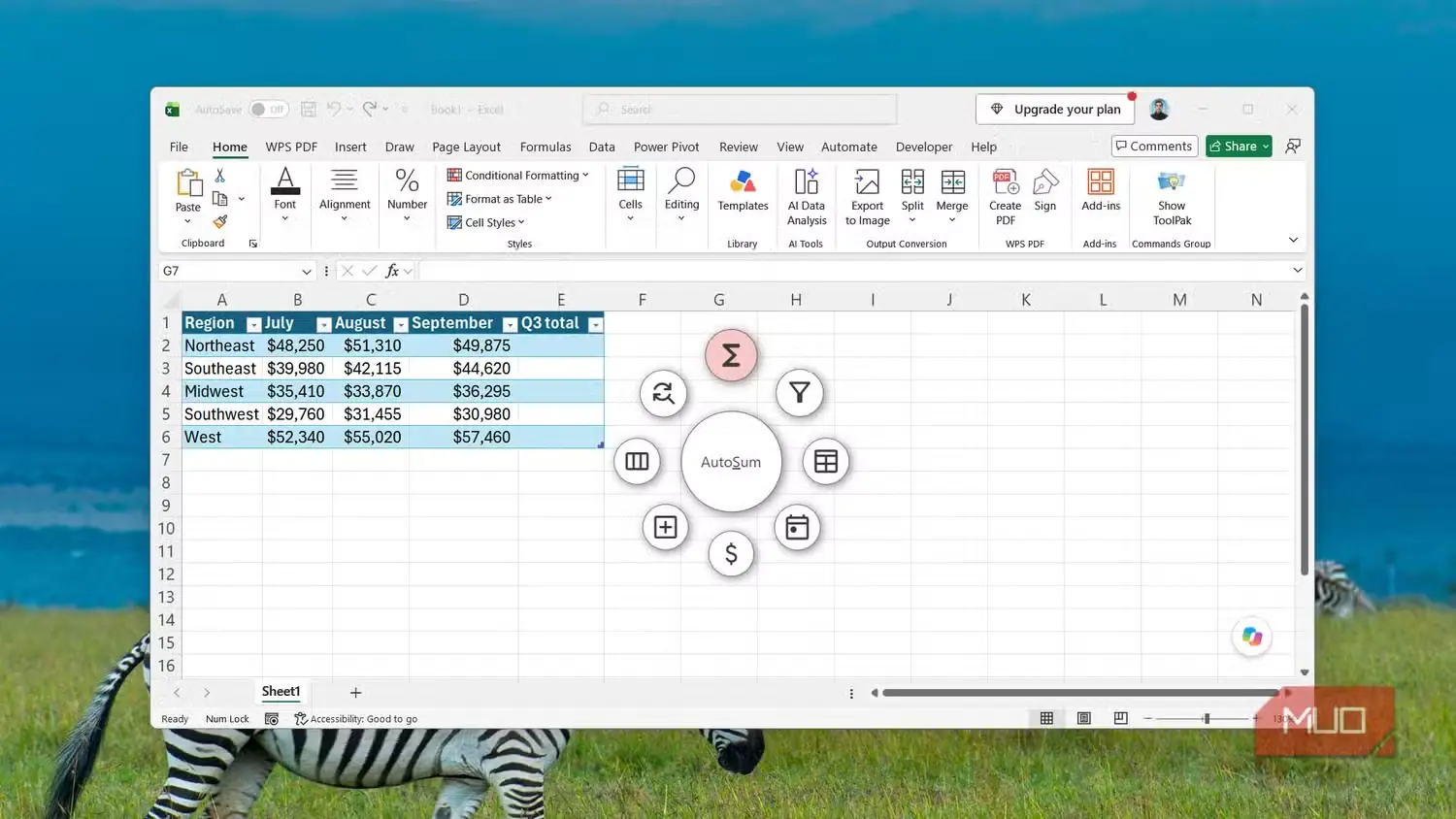The width and height of the screenshot is (1456, 819).
Task: Click the Format Painter brush icon
Action: point(220,222)
